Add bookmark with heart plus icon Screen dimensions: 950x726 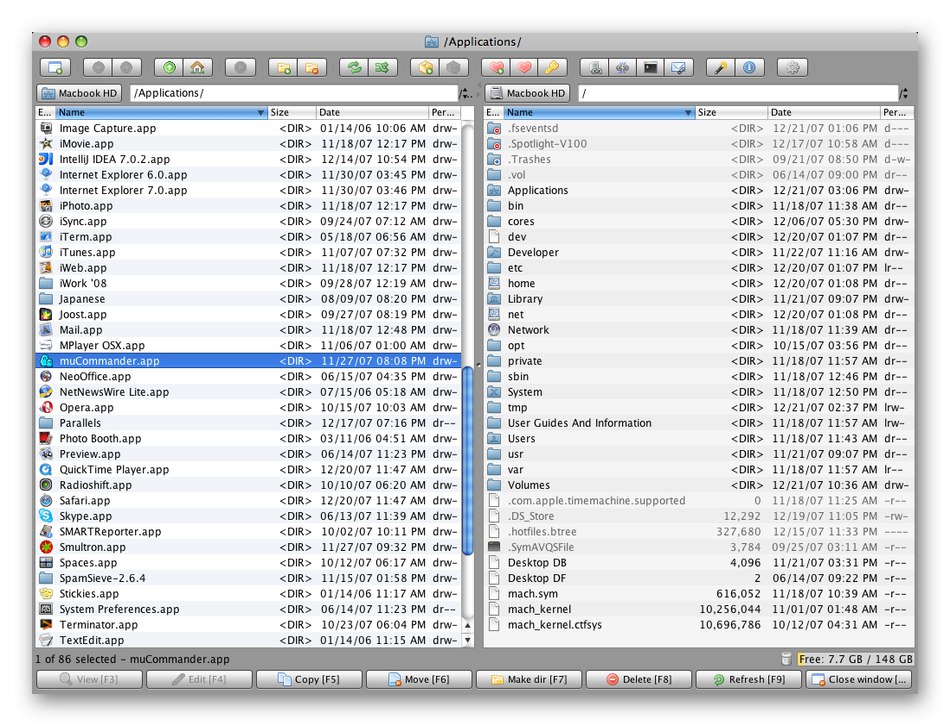pyautogui.click(x=496, y=67)
